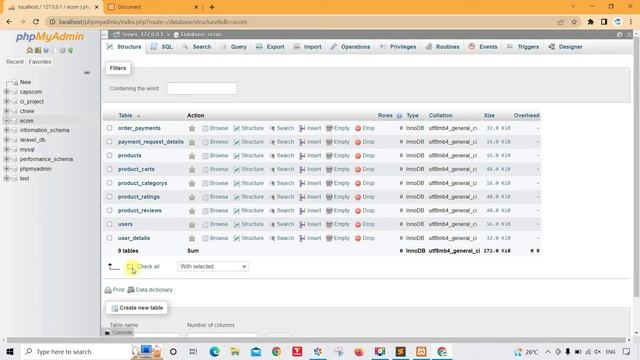
Task: Open the Import tab
Action: 308,47
